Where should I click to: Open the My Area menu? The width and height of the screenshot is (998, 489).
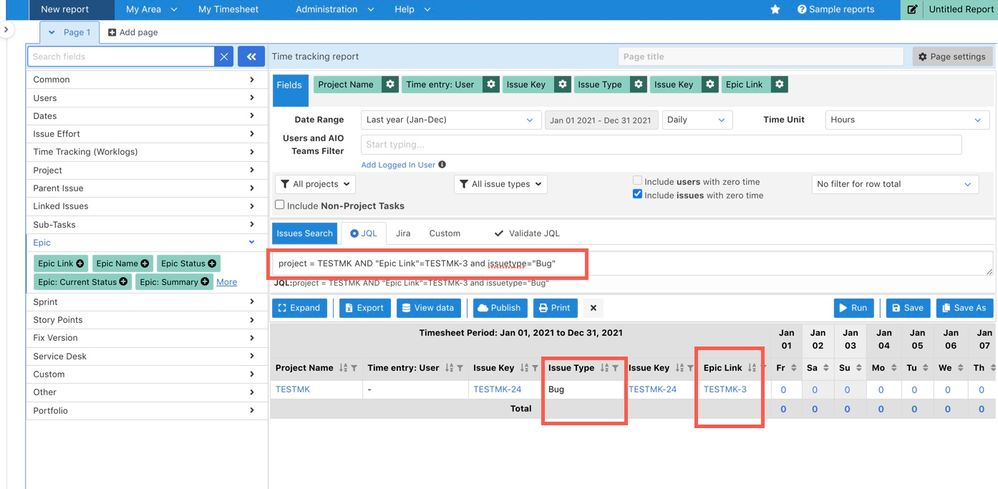coord(151,10)
